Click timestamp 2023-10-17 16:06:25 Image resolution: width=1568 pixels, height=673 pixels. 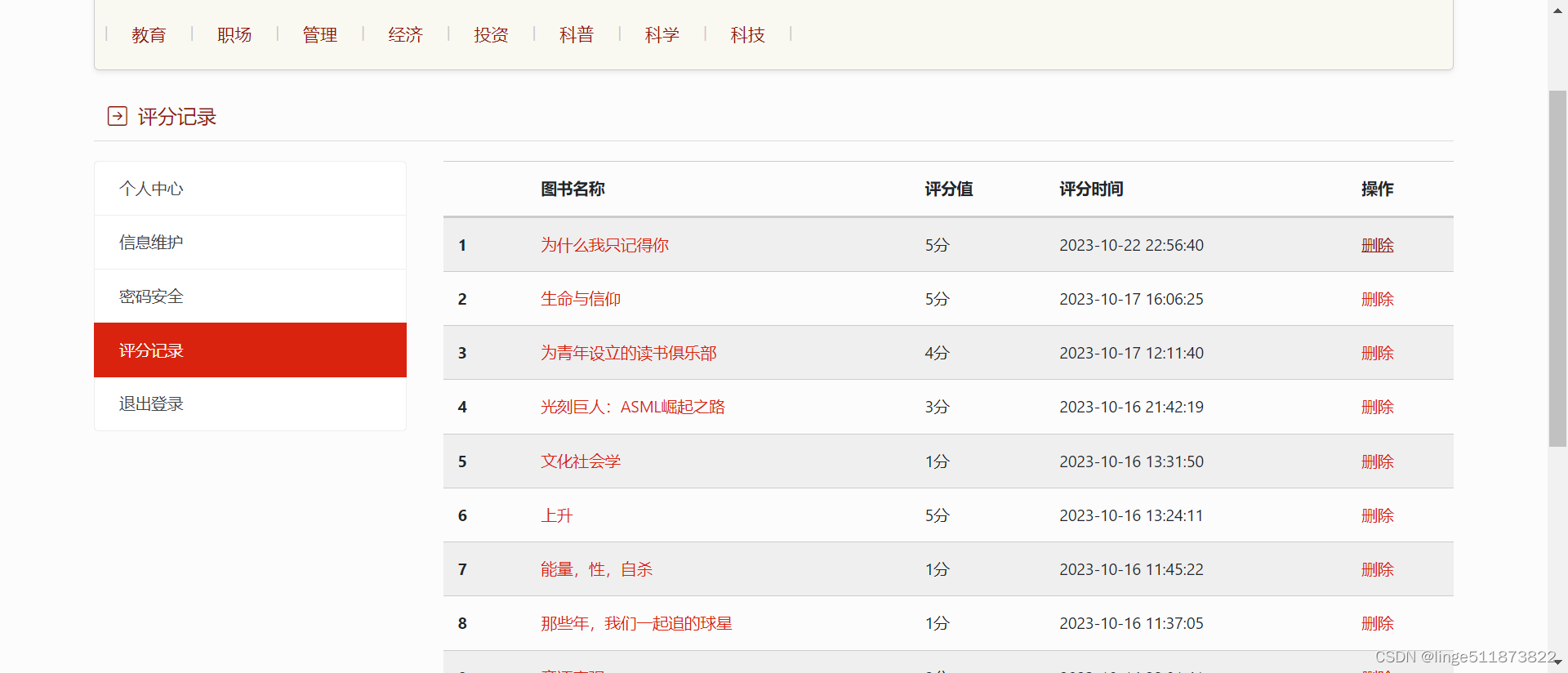(1131, 299)
